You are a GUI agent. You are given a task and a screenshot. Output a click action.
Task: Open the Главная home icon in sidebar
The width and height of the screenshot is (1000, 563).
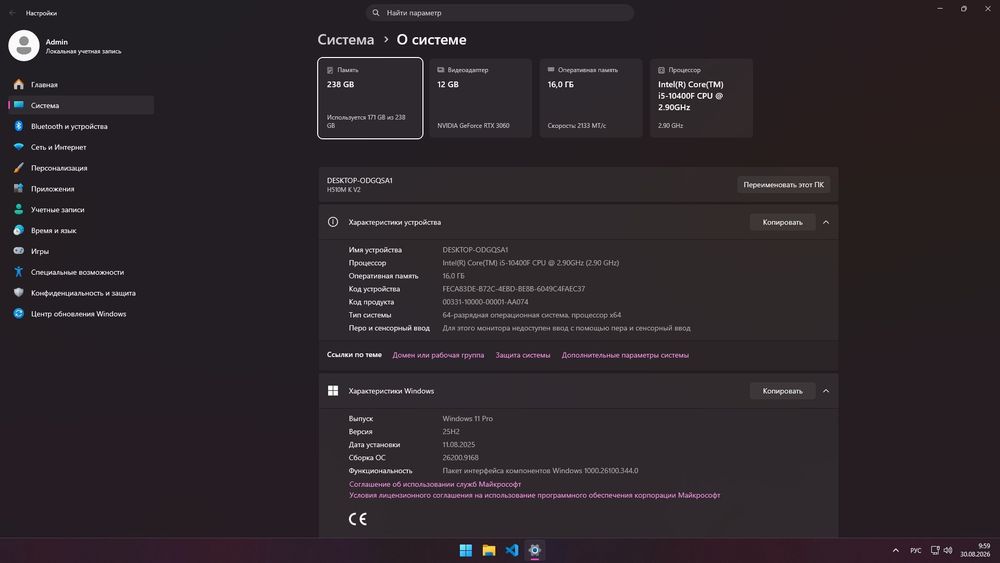coord(18,84)
